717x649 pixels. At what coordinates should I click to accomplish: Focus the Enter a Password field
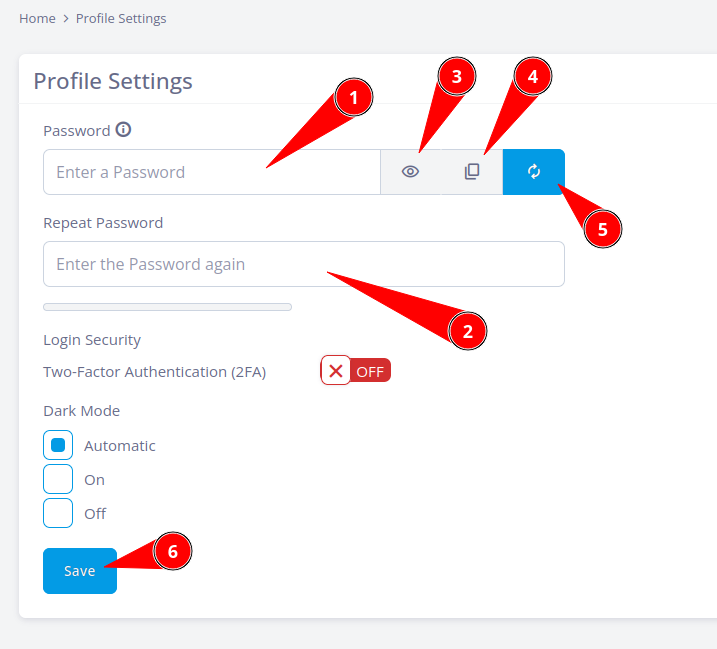(211, 172)
